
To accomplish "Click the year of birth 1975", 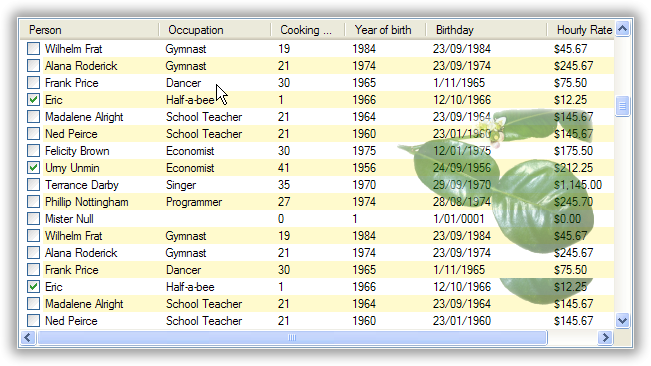I will (x=364, y=151).
